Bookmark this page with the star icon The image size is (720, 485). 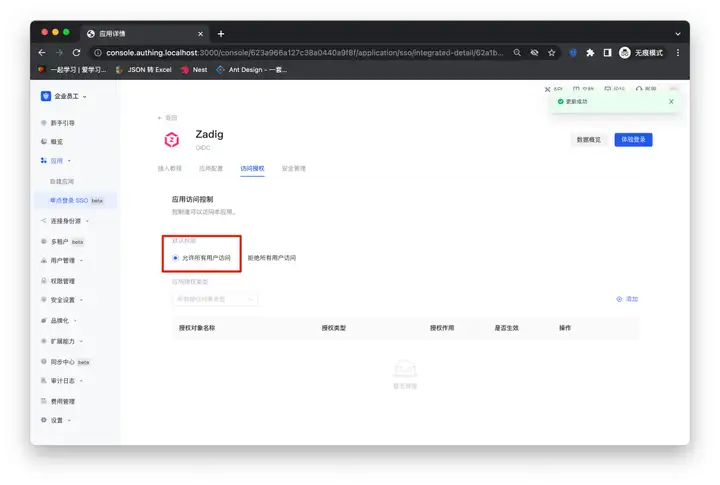click(551, 53)
